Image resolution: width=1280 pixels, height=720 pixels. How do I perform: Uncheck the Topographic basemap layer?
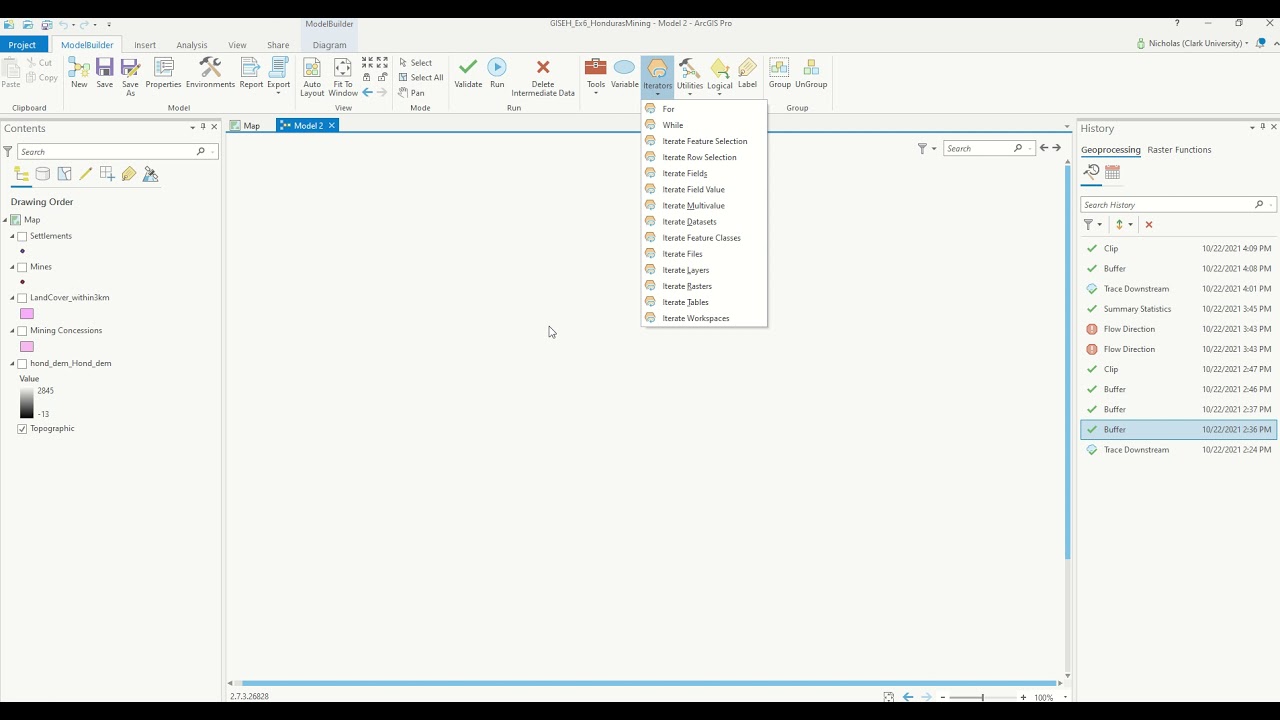[23, 429]
